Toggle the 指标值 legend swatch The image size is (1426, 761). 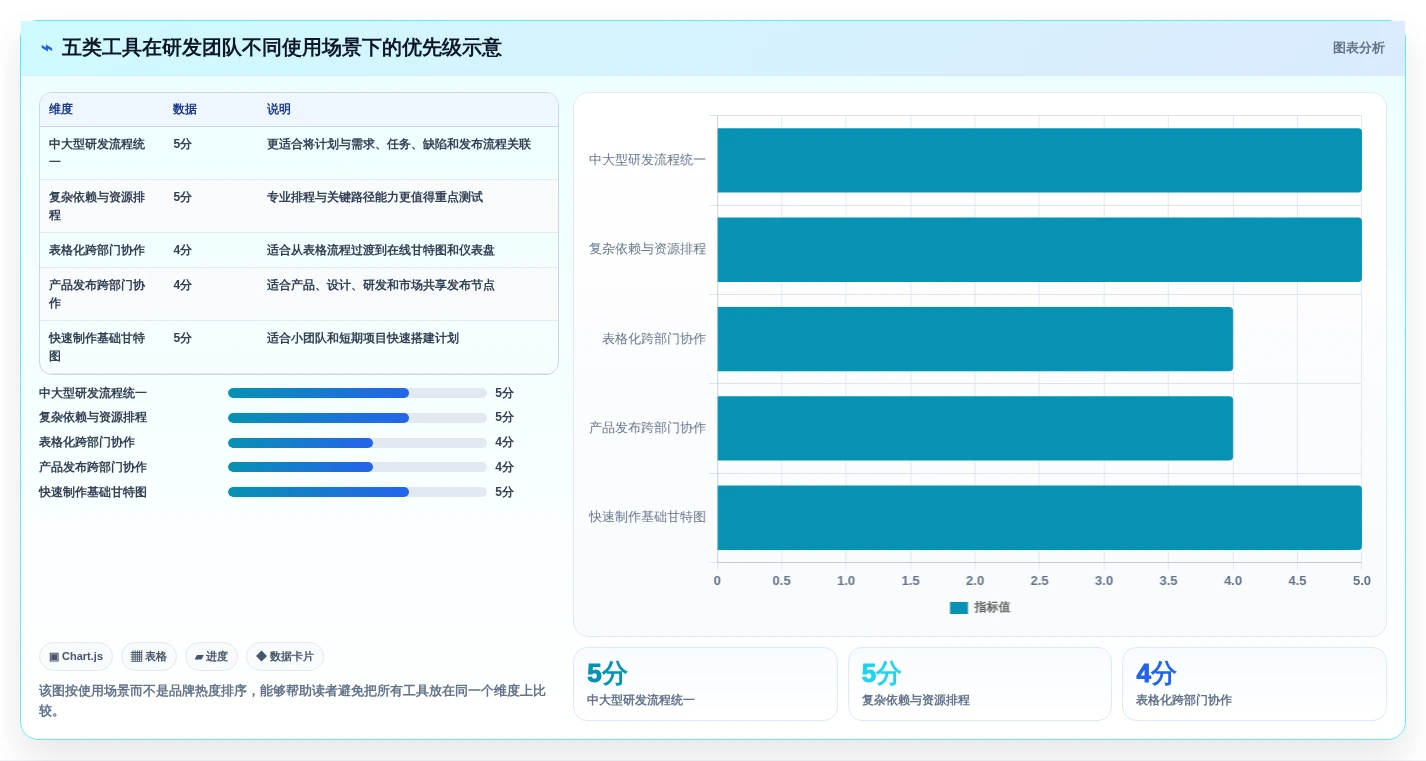958,608
